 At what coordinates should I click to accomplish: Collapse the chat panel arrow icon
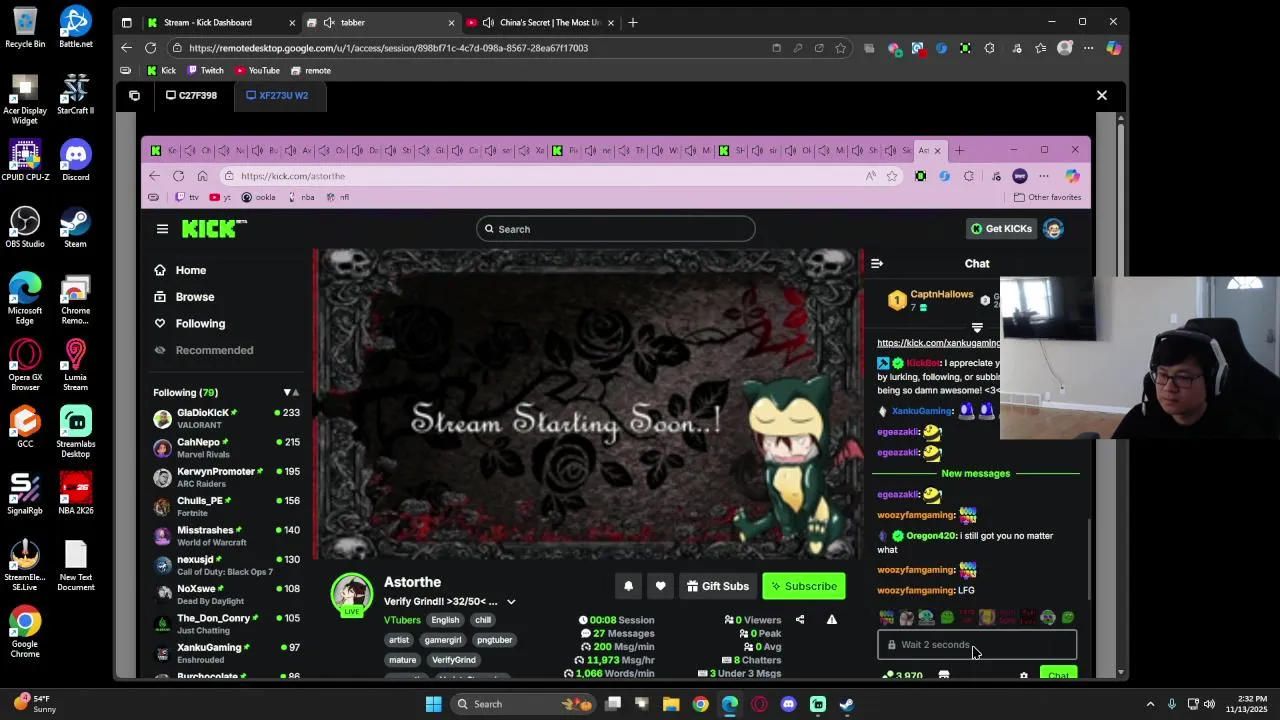pyautogui.click(x=877, y=264)
